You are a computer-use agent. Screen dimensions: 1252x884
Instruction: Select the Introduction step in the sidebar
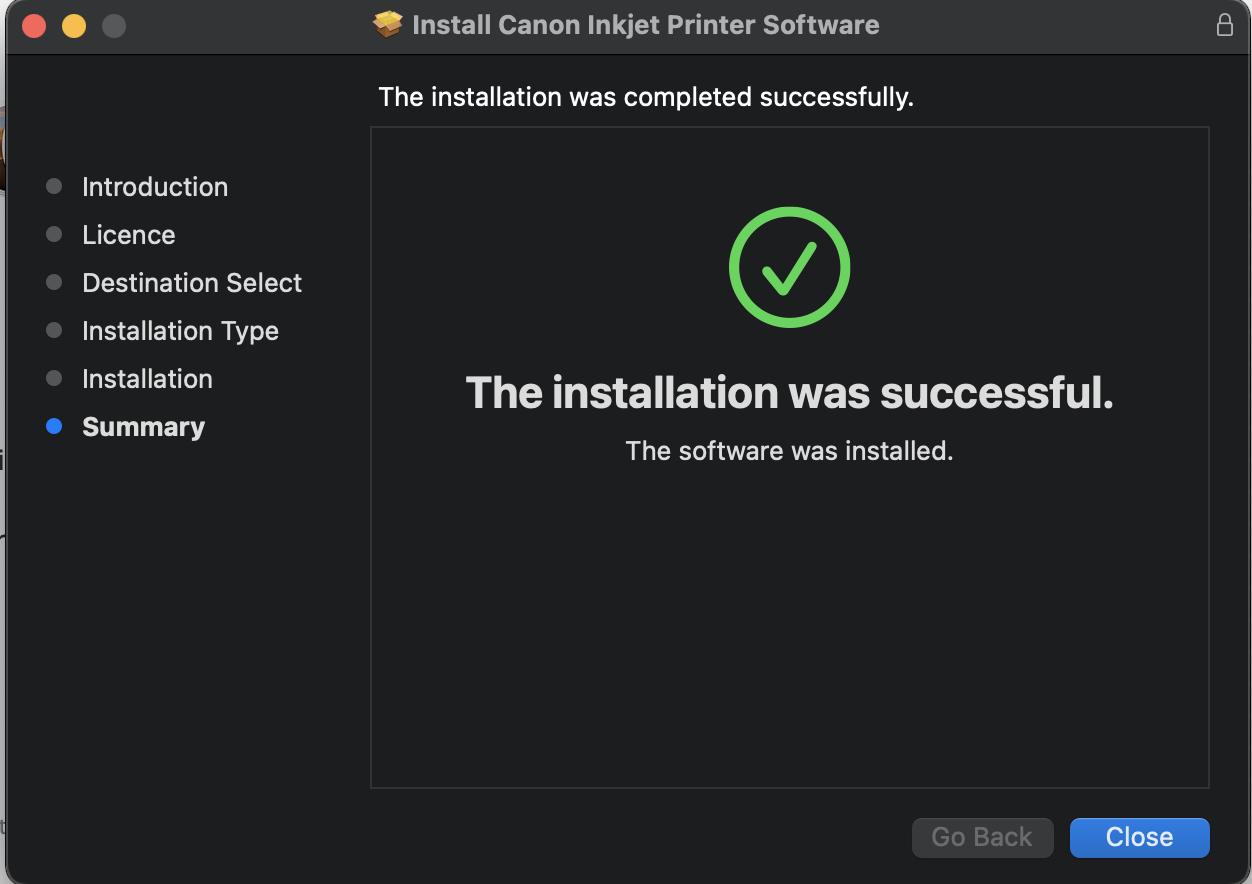(x=155, y=187)
